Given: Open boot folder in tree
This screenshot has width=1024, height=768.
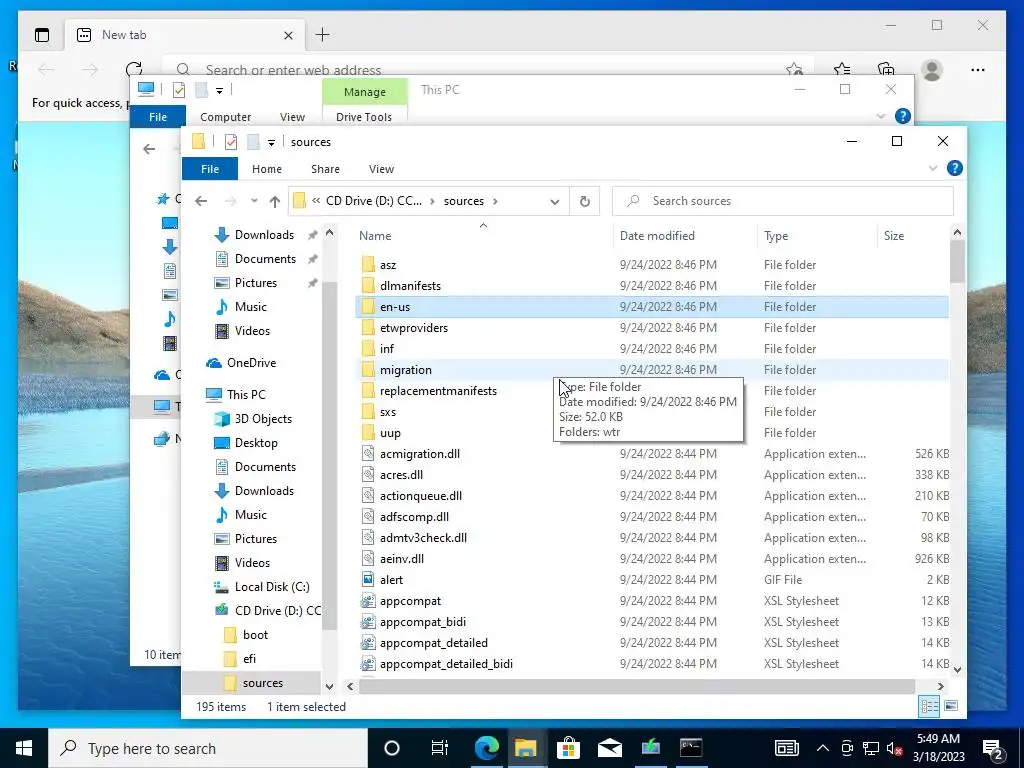Looking at the screenshot, I should click(255, 635).
